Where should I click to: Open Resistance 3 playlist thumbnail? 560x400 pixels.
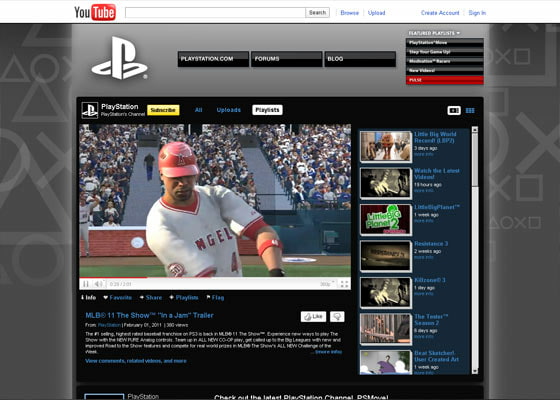pyautogui.click(x=386, y=256)
